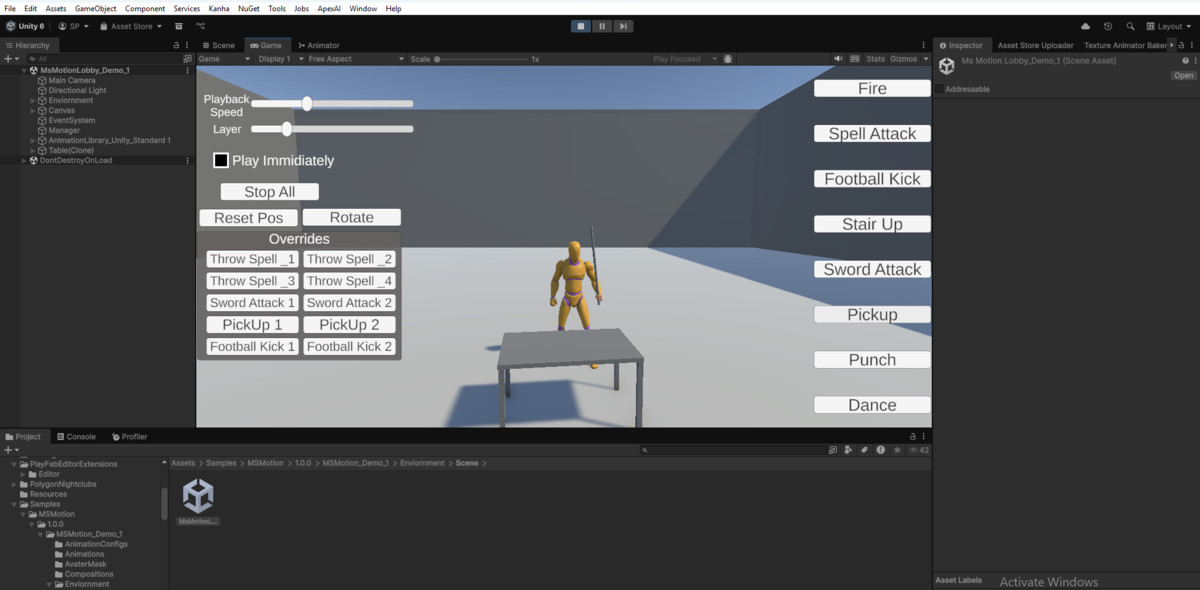Image resolution: width=1200 pixels, height=590 pixels.
Task: Open the Asset Store Uploader tab
Action: point(1035,45)
